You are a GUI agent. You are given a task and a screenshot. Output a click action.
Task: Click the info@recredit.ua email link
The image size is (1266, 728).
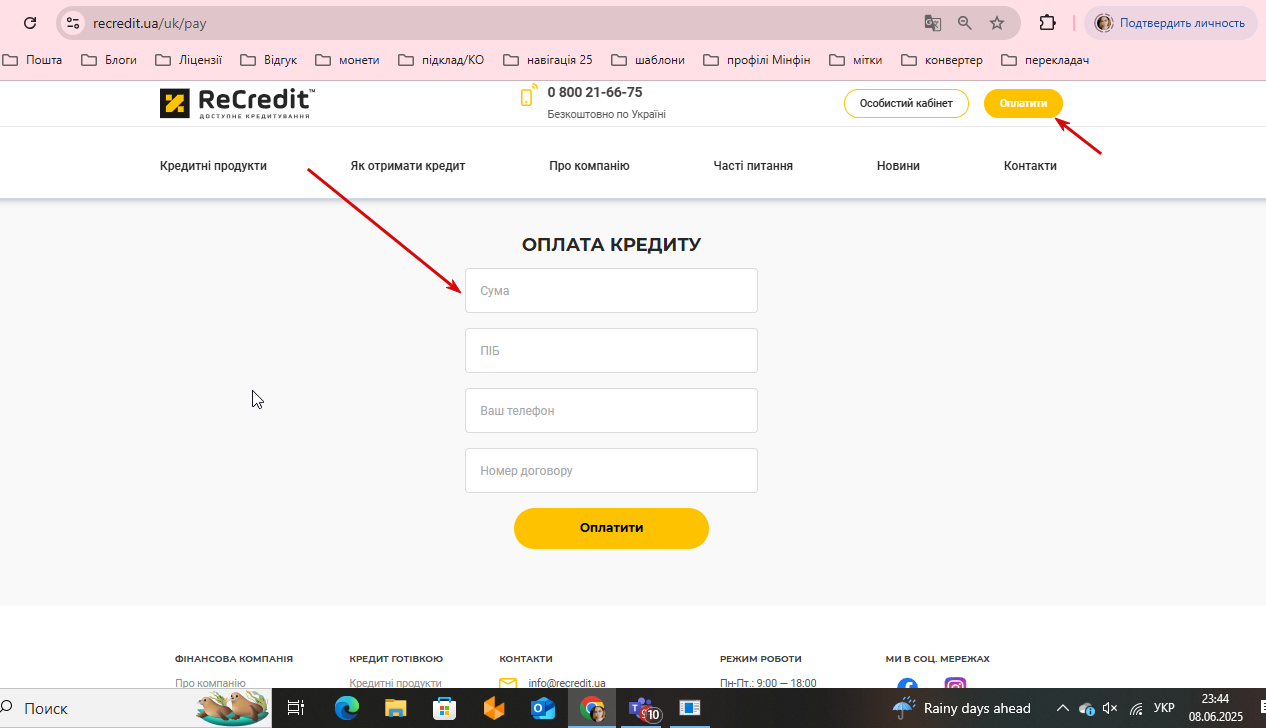click(x=567, y=683)
